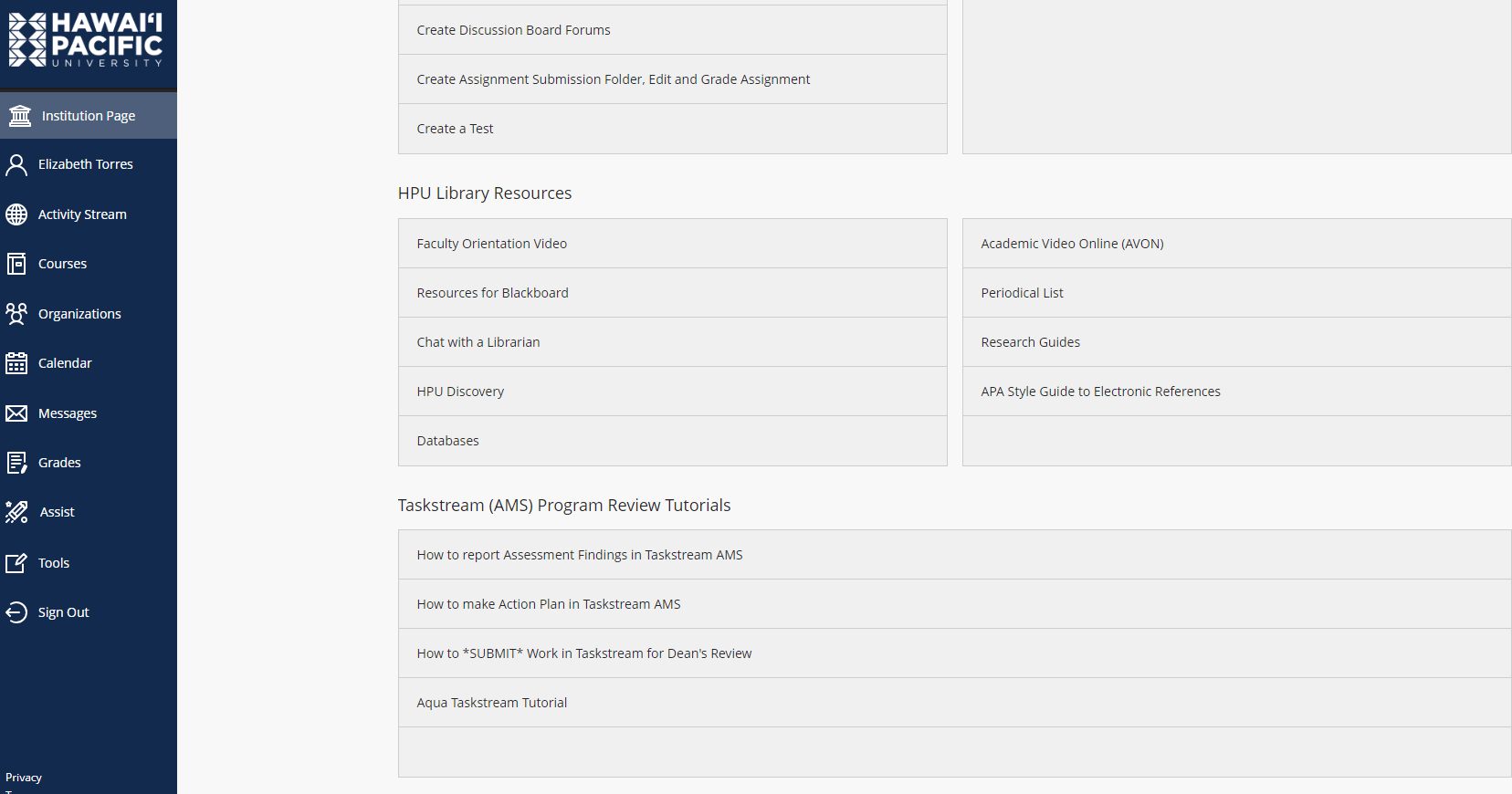Open the Periodical List link

[x=1237, y=293]
